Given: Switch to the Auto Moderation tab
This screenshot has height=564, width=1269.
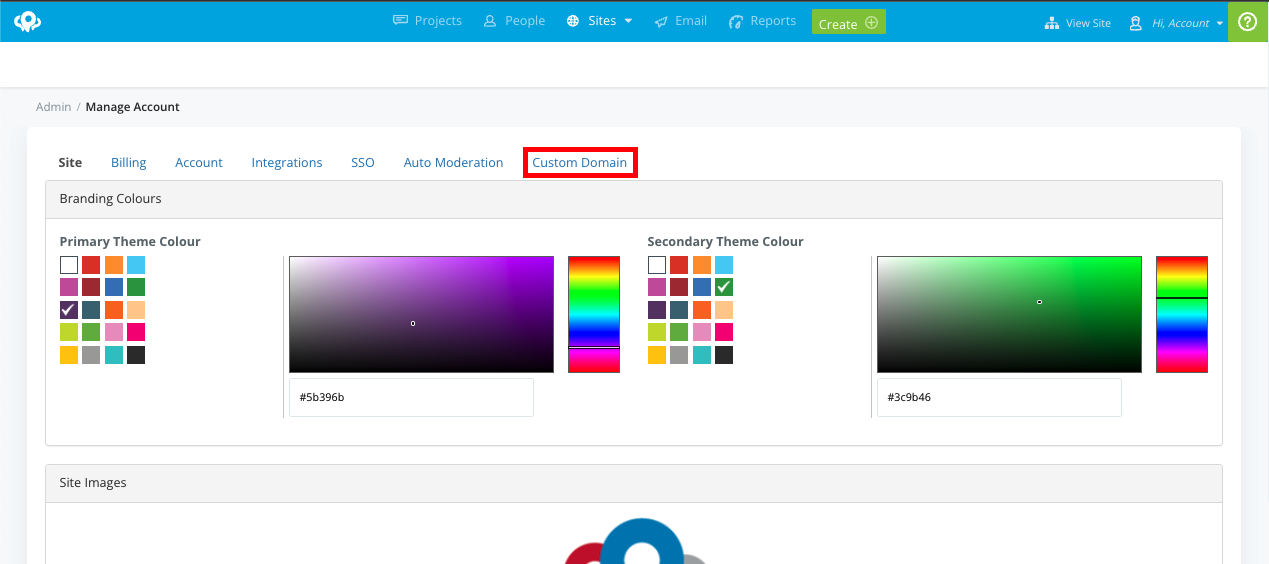Looking at the screenshot, I should 454,162.
